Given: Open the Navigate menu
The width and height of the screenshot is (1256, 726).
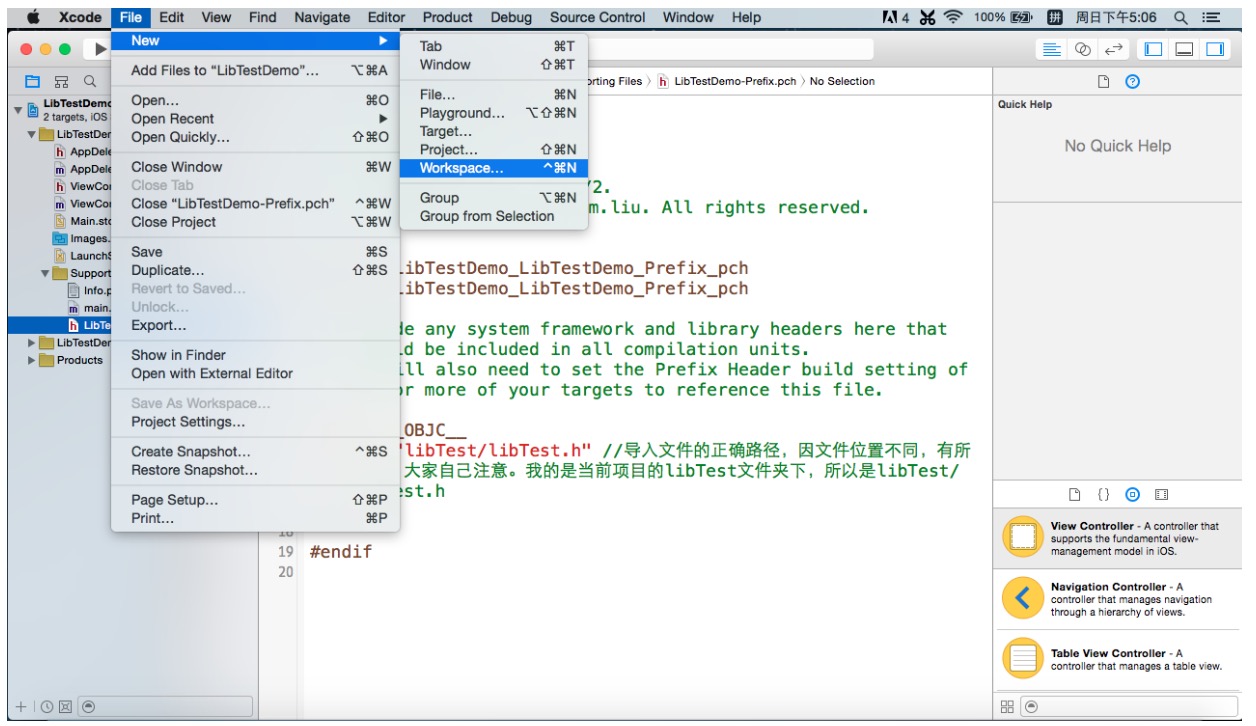Looking at the screenshot, I should (322, 17).
